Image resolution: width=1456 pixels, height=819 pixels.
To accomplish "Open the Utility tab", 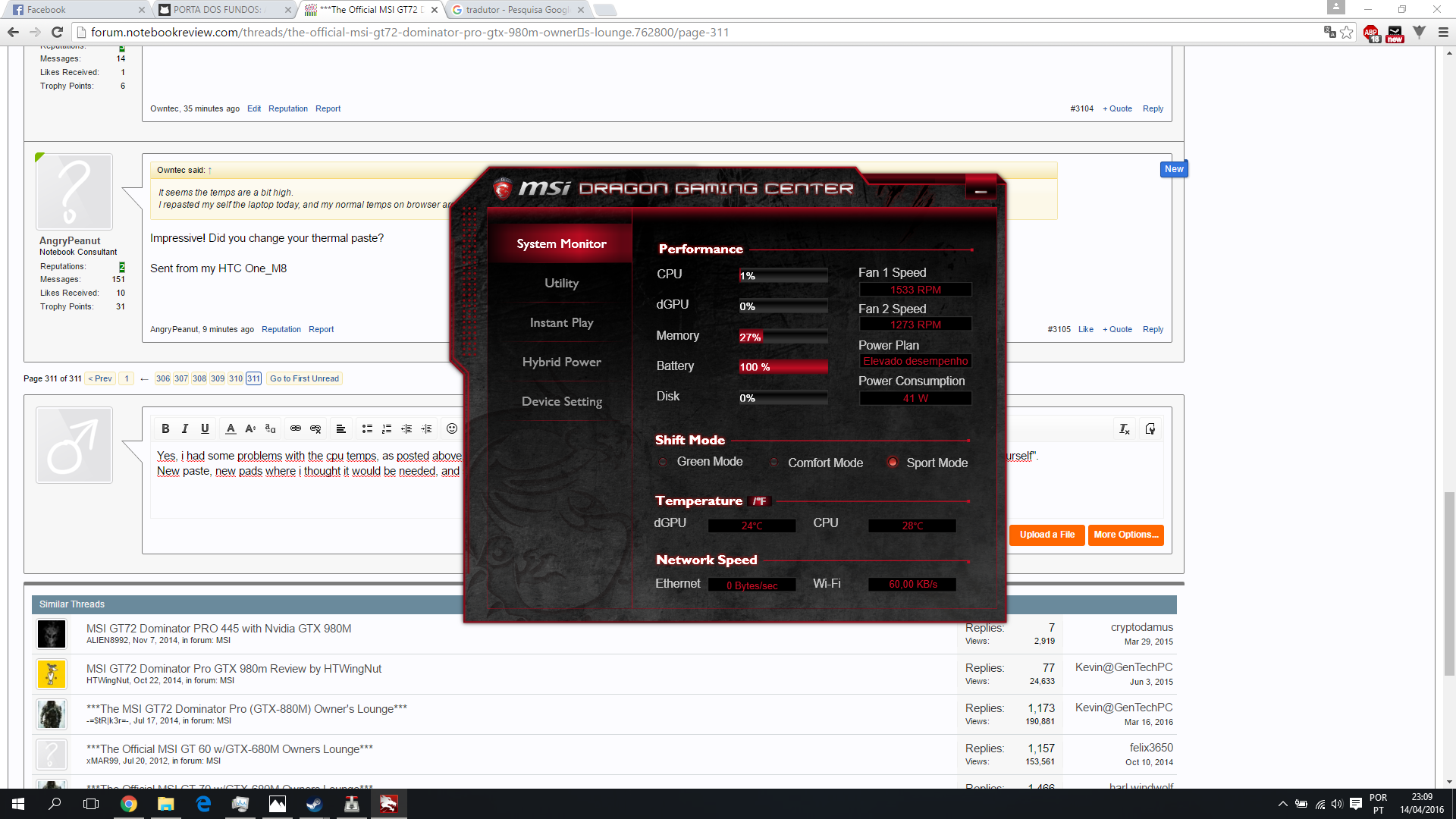I will 561,283.
